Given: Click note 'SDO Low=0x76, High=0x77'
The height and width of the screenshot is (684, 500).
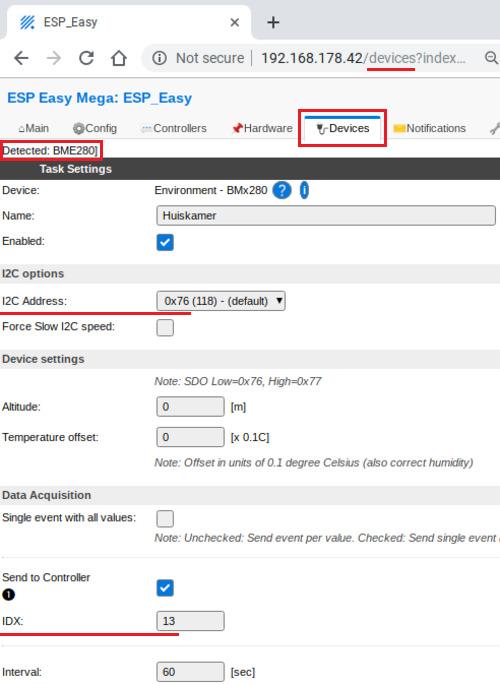Looking at the screenshot, I should (238, 381).
